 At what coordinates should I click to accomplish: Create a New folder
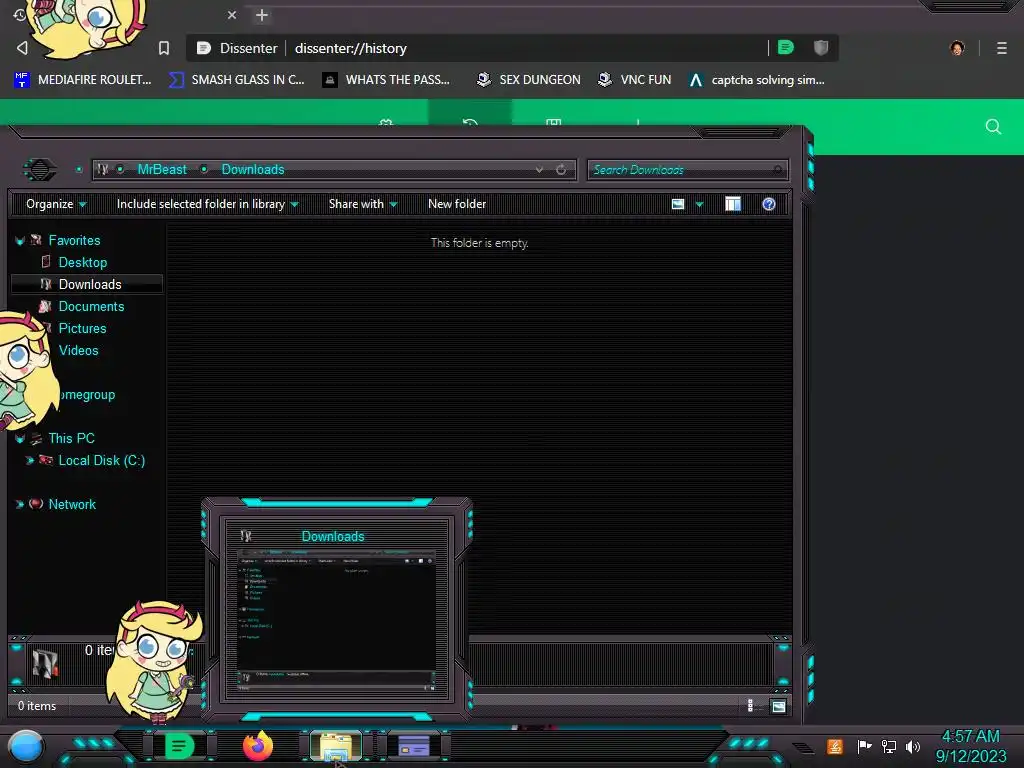457,204
